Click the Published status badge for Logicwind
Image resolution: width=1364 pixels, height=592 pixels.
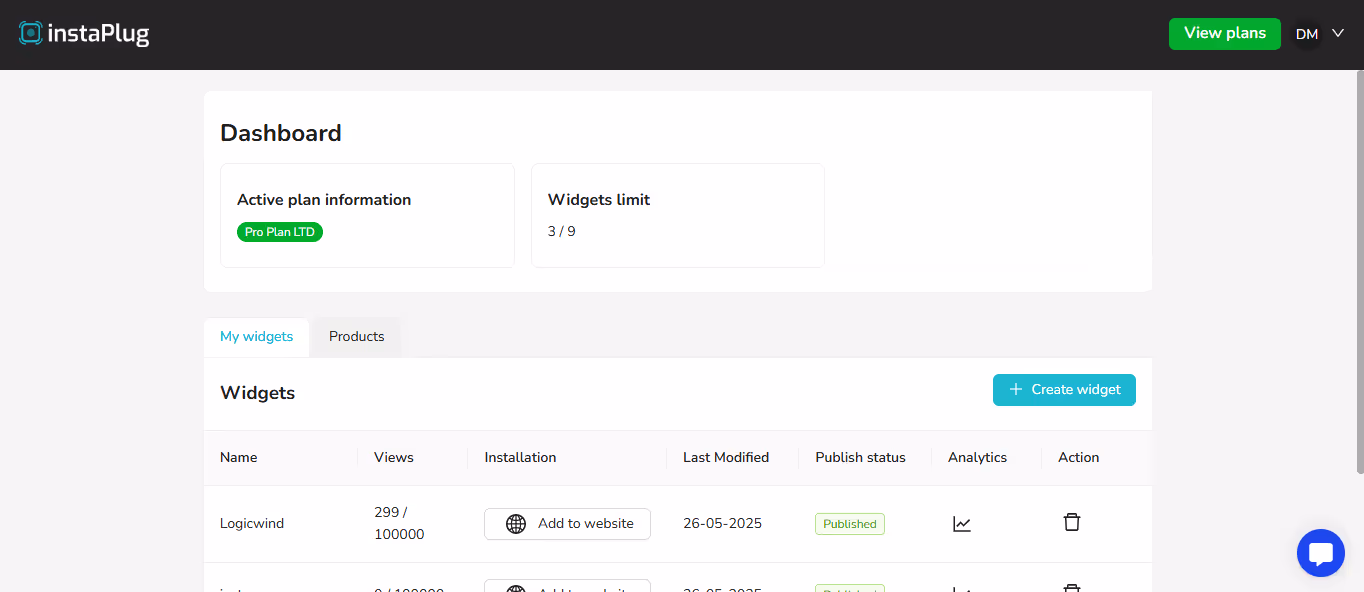[849, 523]
